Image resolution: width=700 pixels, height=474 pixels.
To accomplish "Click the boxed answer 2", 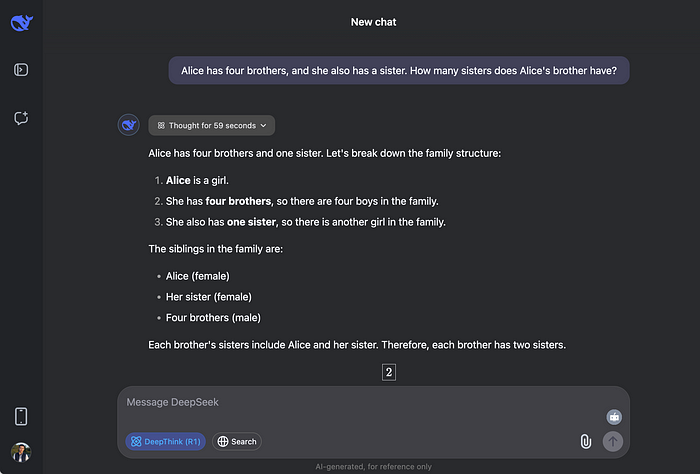I will (x=389, y=372).
